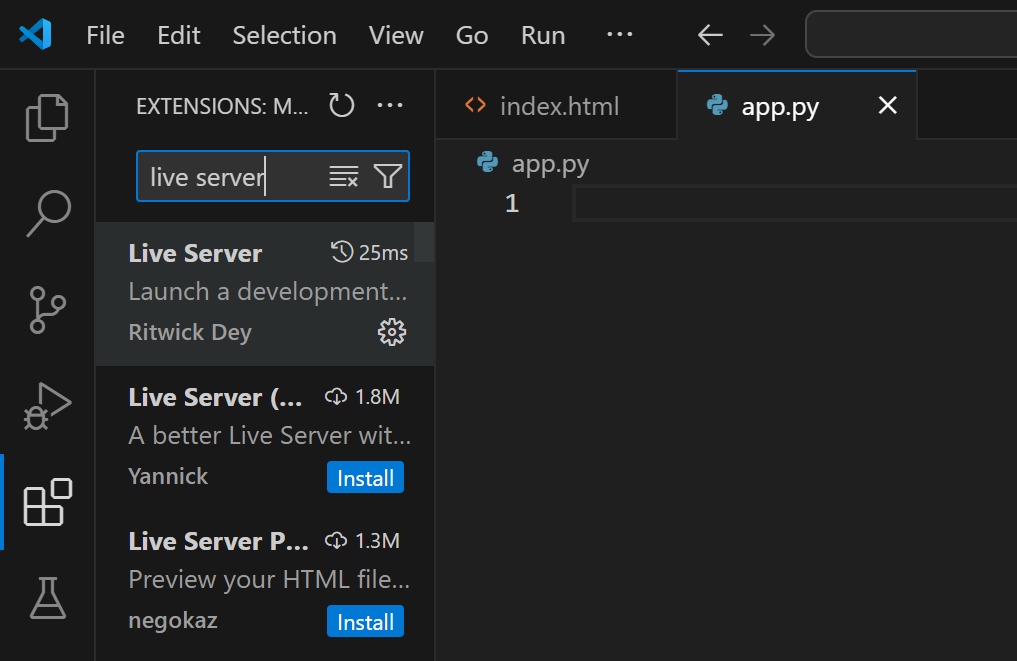Show hidden menu bar items ellipsis
This screenshot has width=1017, height=661.
pyautogui.click(x=619, y=35)
